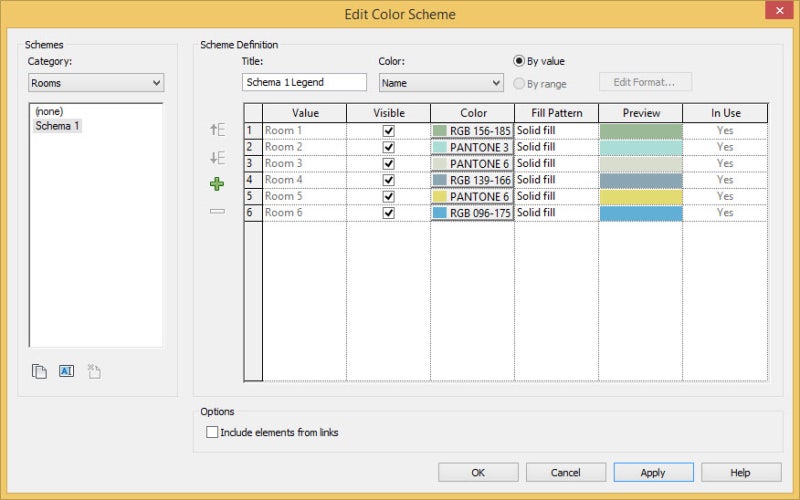Click the move row down icon
800x500 pixels.
click(x=217, y=157)
